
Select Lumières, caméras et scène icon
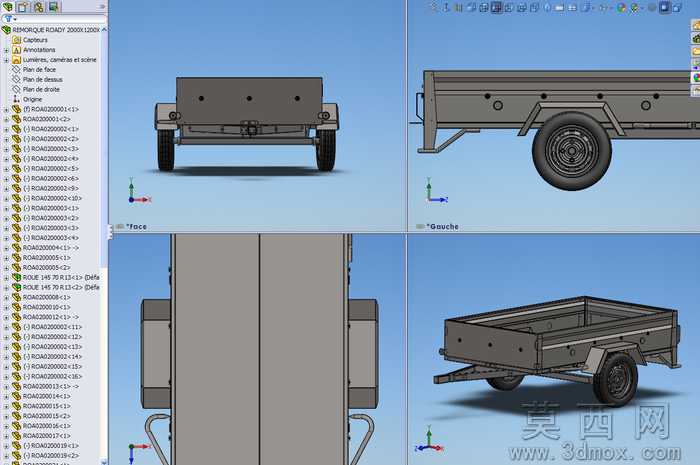17,60
